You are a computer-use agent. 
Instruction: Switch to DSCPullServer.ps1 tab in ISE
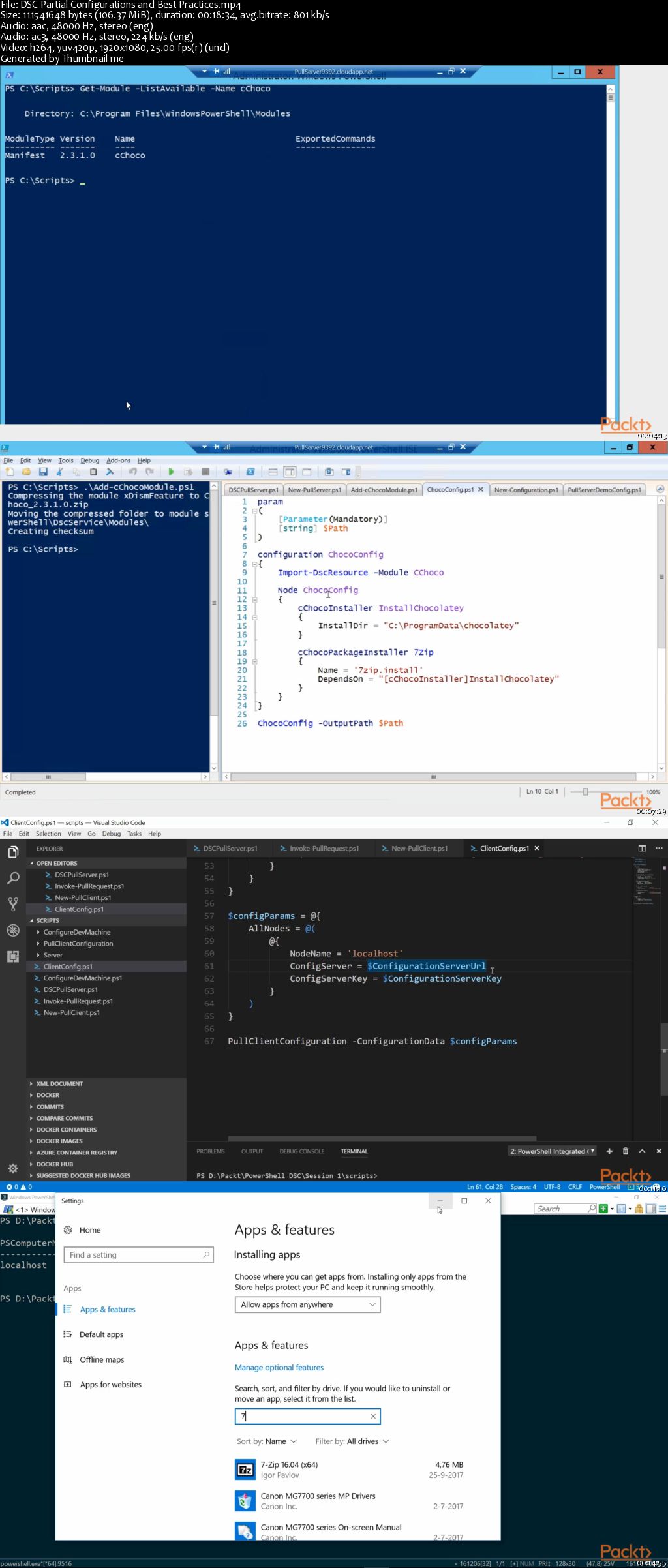pyautogui.click(x=253, y=490)
